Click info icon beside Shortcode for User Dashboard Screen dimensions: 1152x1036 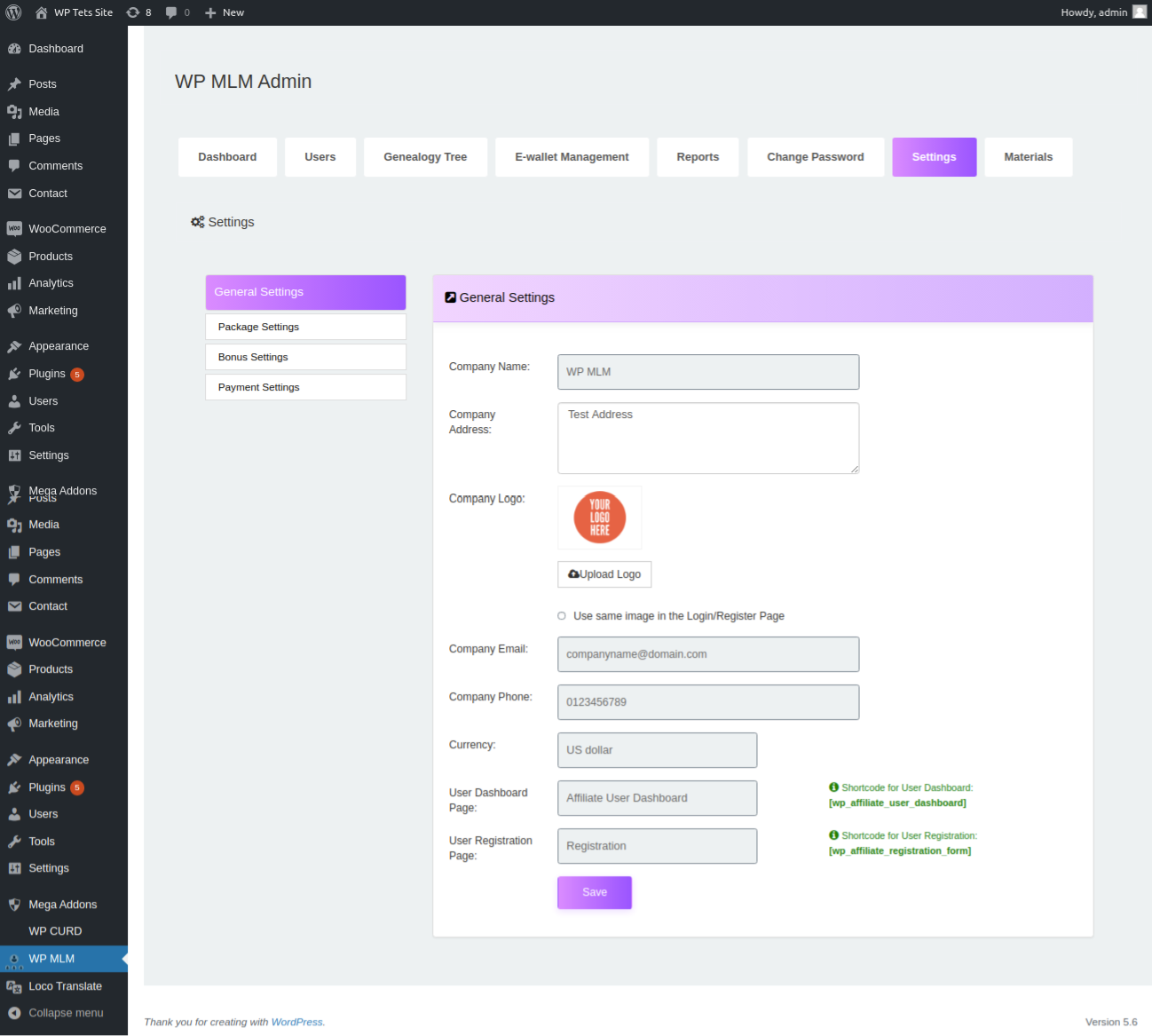[x=834, y=787]
